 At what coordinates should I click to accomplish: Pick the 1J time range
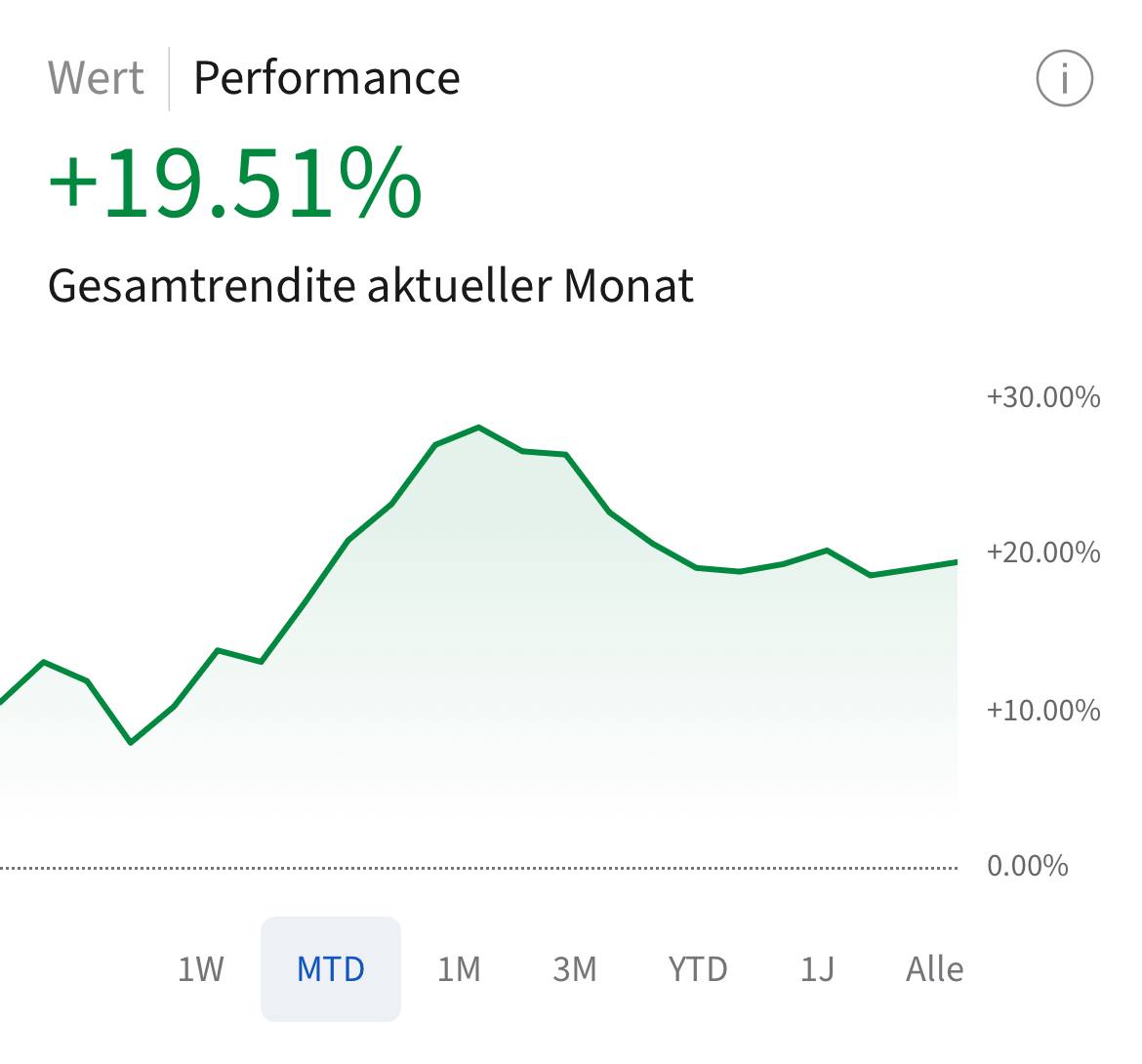(x=817, y=969)
